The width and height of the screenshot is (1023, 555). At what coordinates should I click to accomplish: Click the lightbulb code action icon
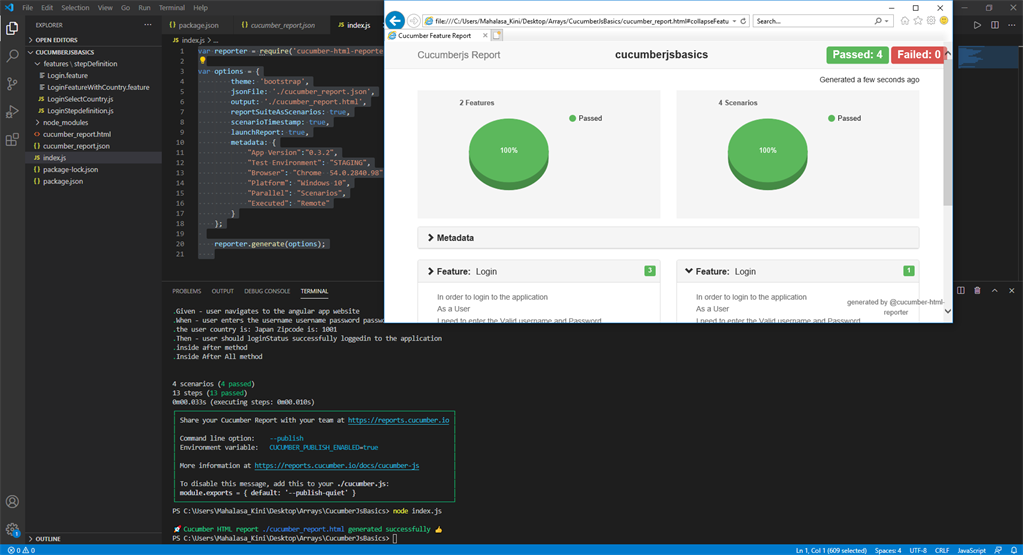click(x=202, y=60)
